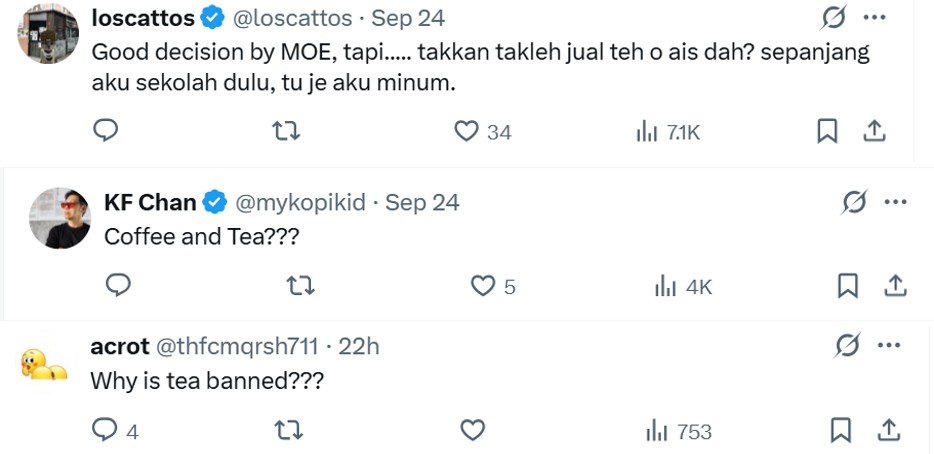
Task: Repost the loscattos tweet
Action: coord(287,131)
